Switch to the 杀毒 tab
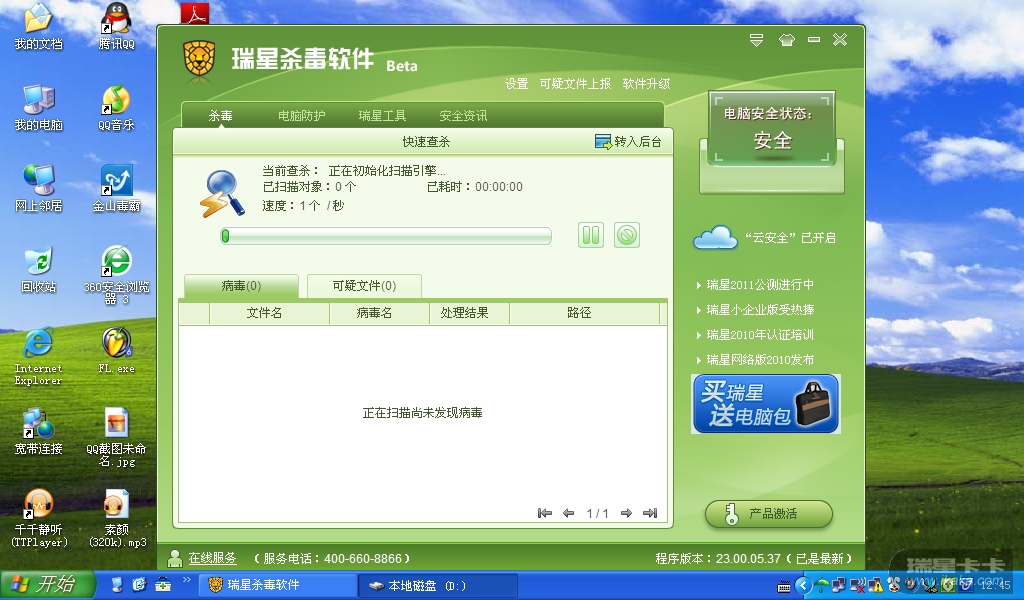1024x600 pixels. [220, 116]
